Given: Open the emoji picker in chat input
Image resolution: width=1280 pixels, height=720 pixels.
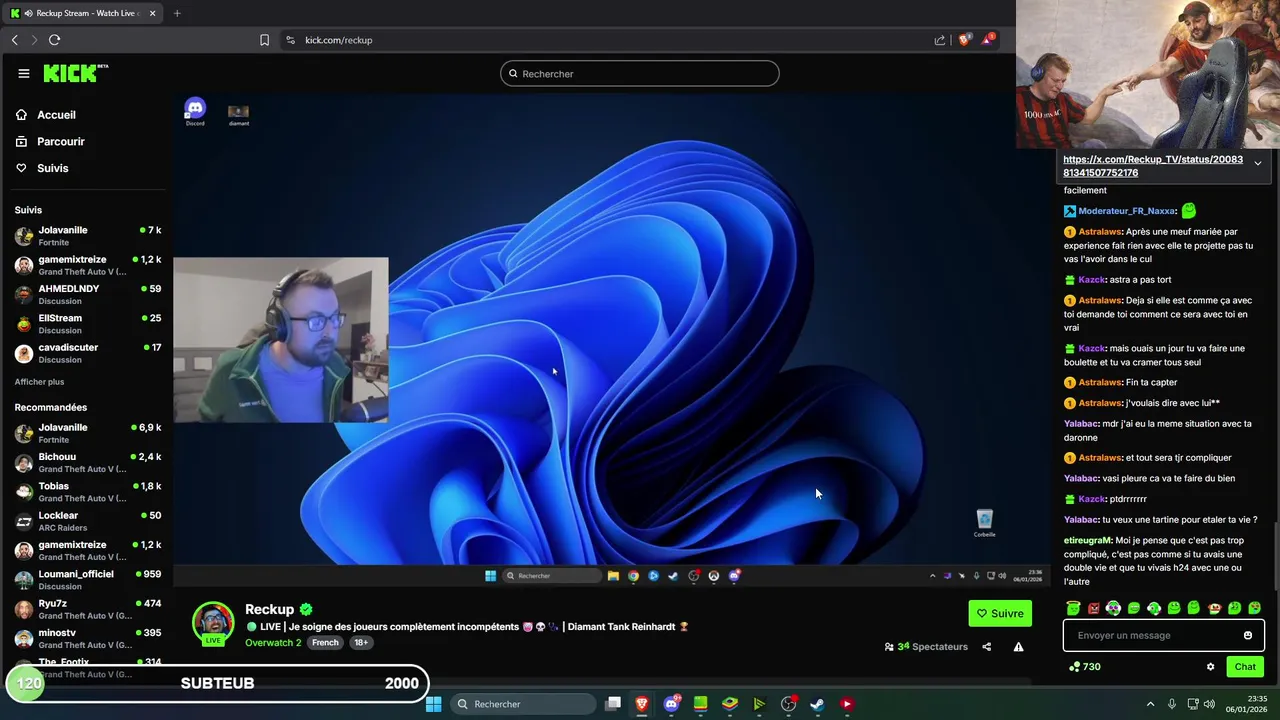Looking at the screenshot, I should coord(1248,635).
